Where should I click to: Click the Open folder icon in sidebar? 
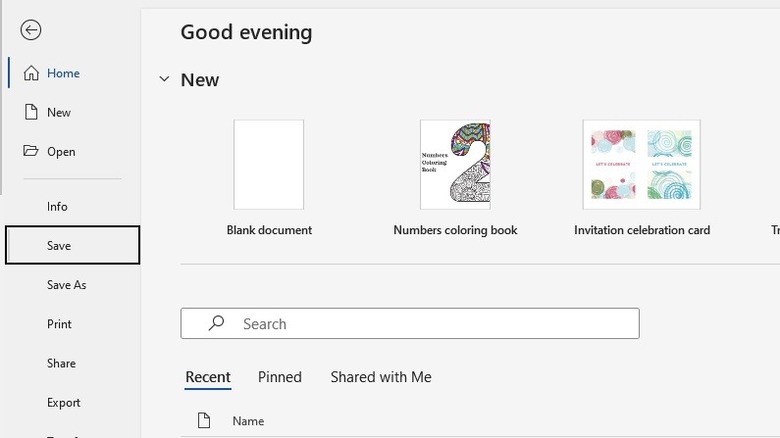tap(31, 151)
